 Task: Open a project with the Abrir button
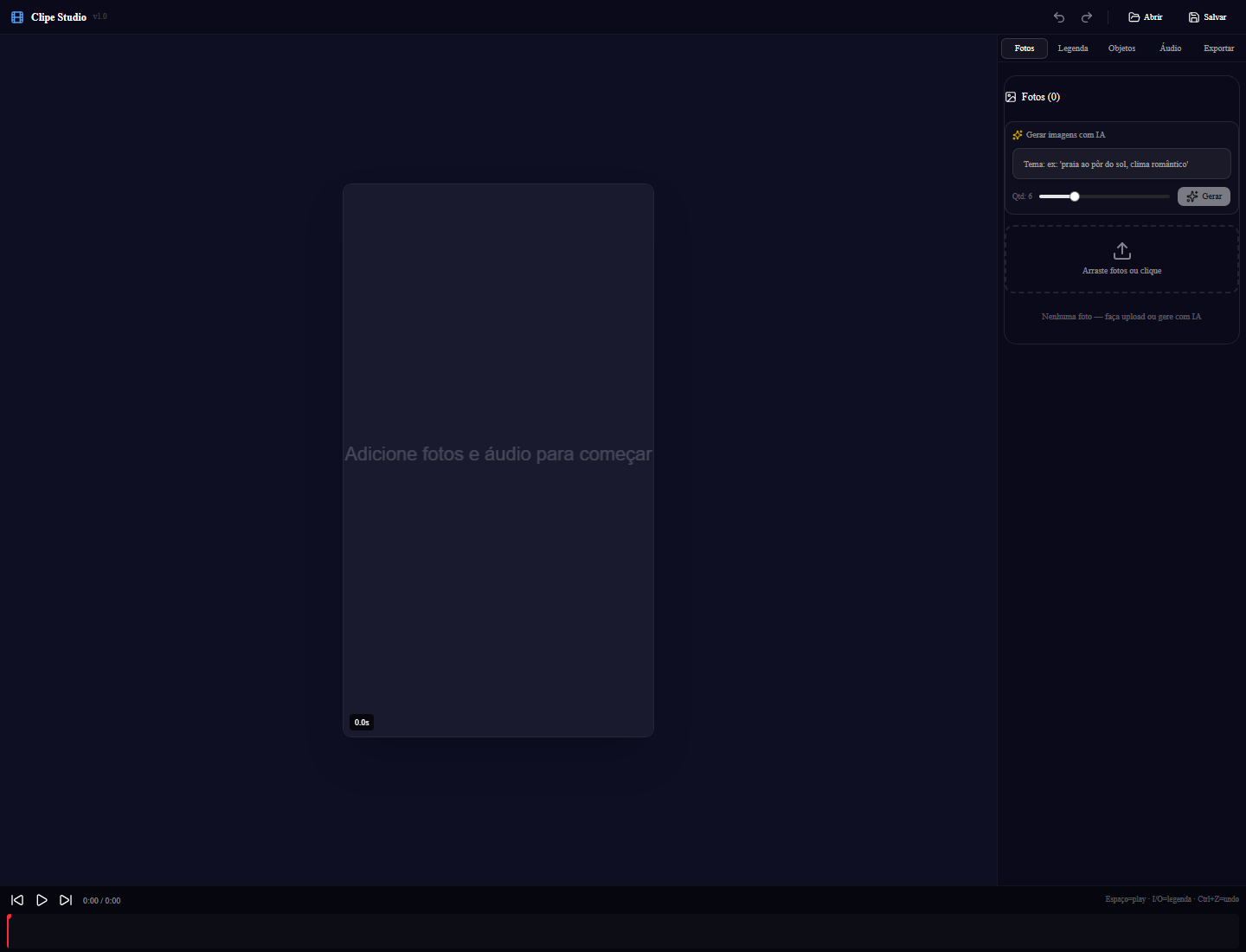1146,17
